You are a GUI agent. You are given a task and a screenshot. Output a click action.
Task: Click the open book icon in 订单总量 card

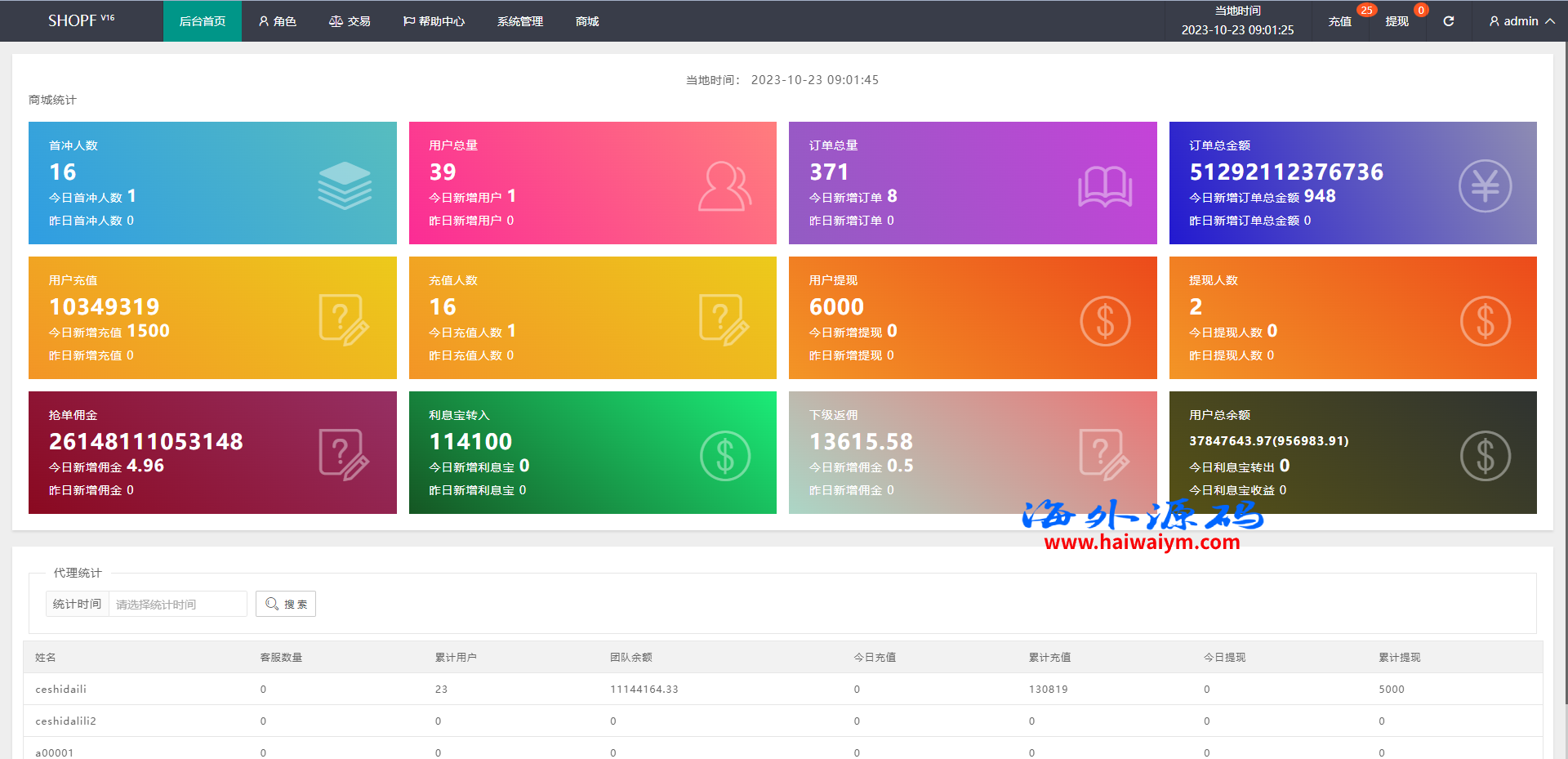pos(1104,186)
